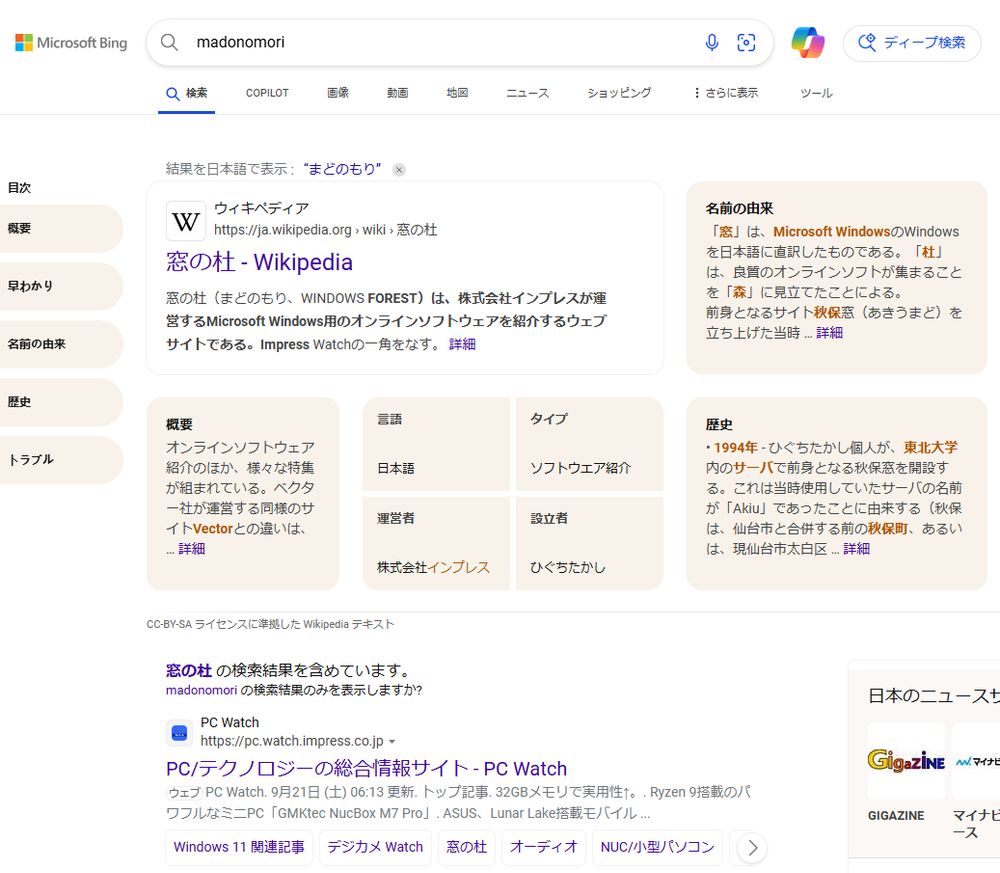Click ひぐちたかし under 設立者
Image resolution: width=1000 pixels, height=873 pixels.
coord(568,568)
